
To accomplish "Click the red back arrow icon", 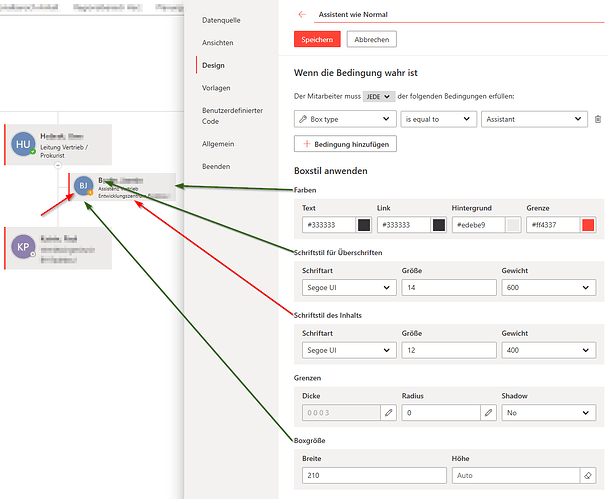I will tap(302, 15).
